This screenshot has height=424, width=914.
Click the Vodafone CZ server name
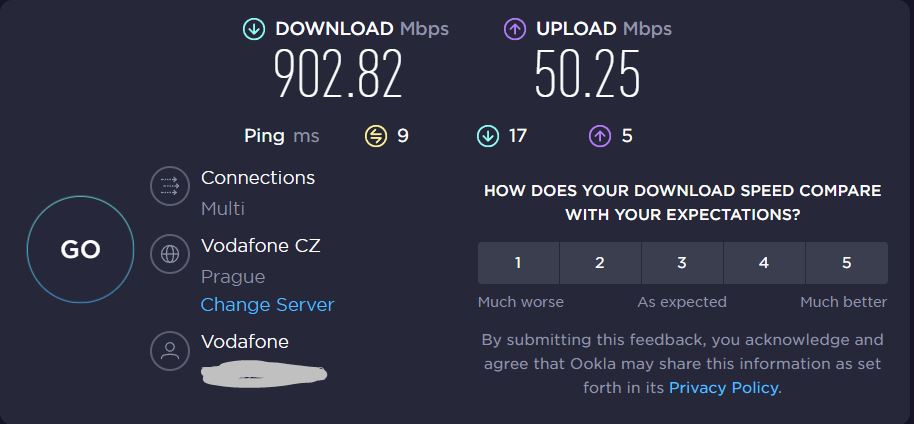tap(261, 246)
